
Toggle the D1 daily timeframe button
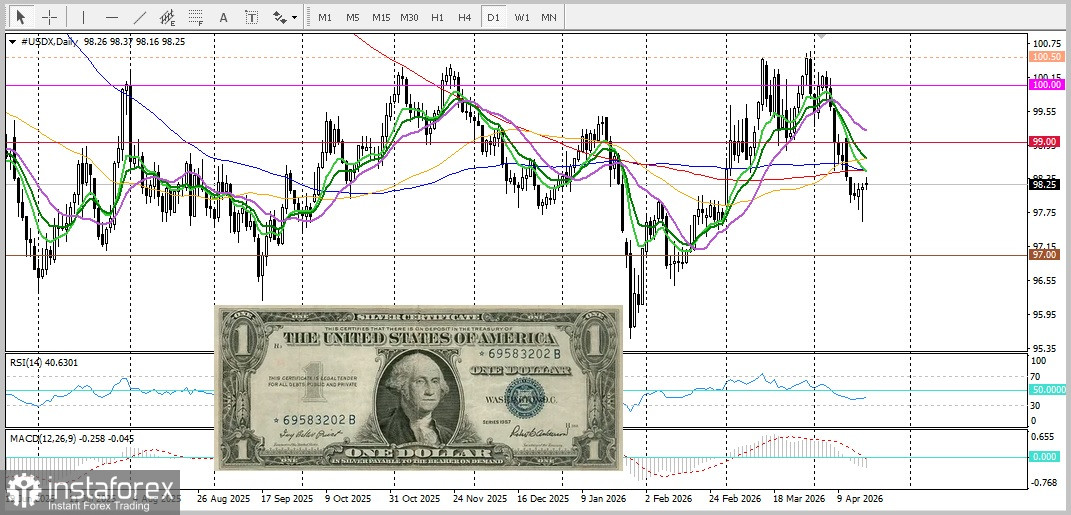[493, 17]
